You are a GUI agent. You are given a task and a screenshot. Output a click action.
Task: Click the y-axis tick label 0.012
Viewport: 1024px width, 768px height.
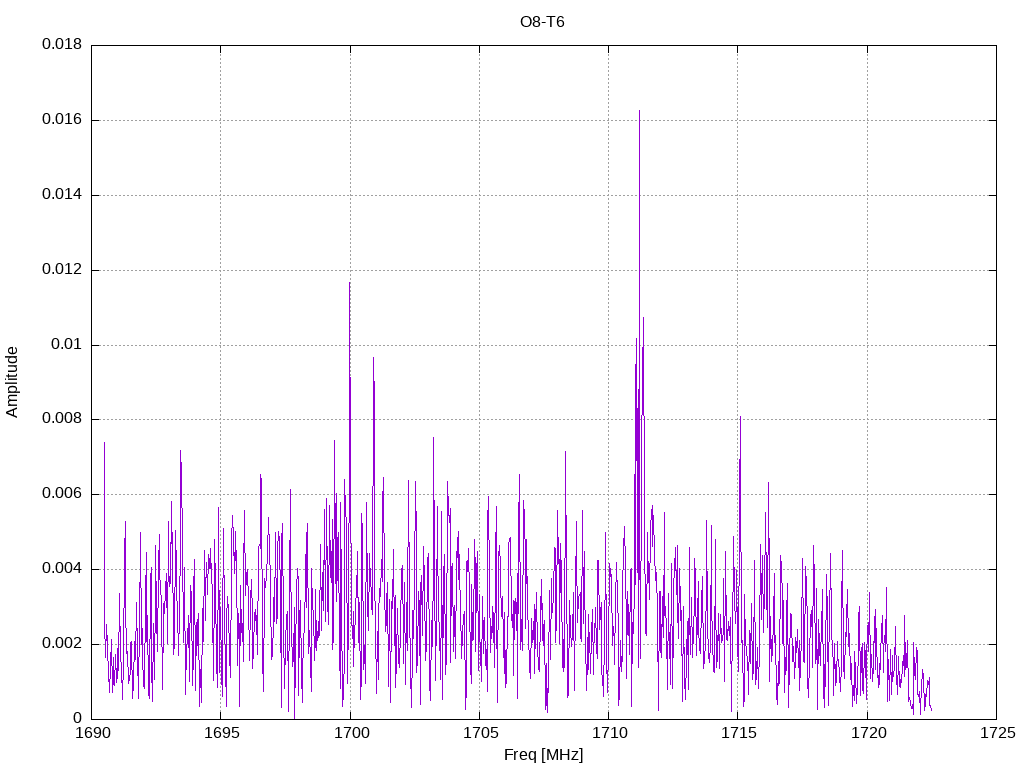pyautogui.click(x=62, y=269)
